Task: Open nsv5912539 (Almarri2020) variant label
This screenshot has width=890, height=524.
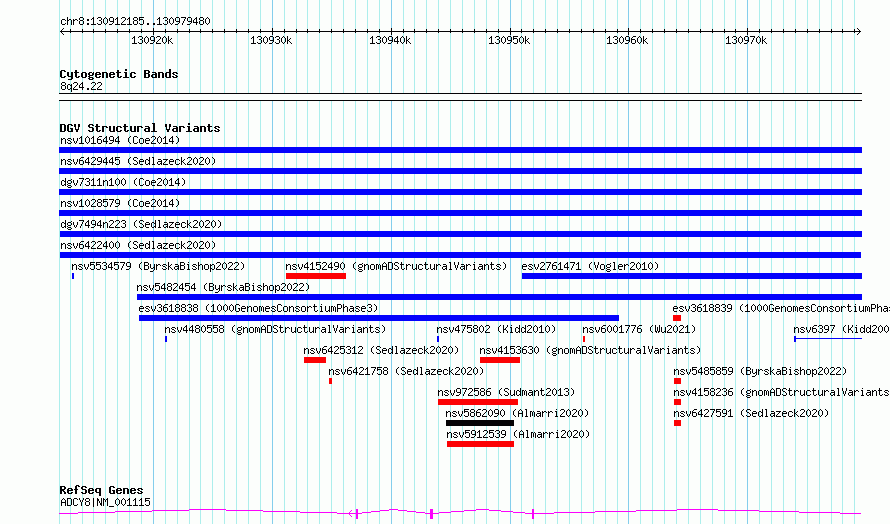Action: click(518, 434)
